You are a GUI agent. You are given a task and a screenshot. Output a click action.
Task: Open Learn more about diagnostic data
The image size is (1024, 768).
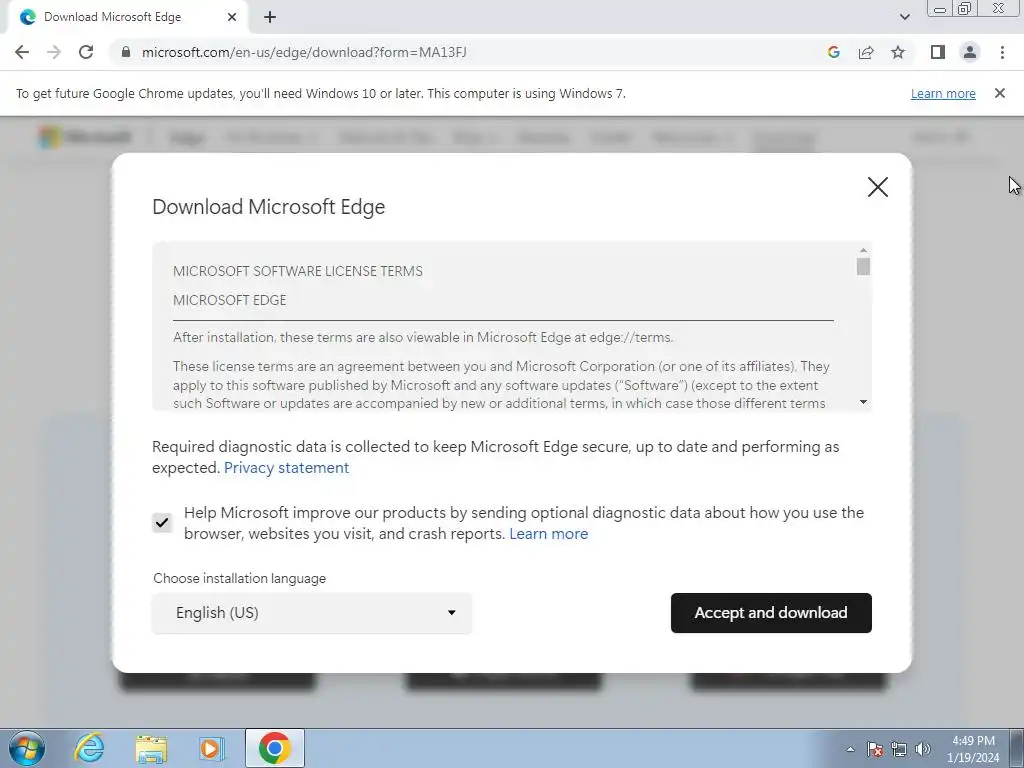549,534
